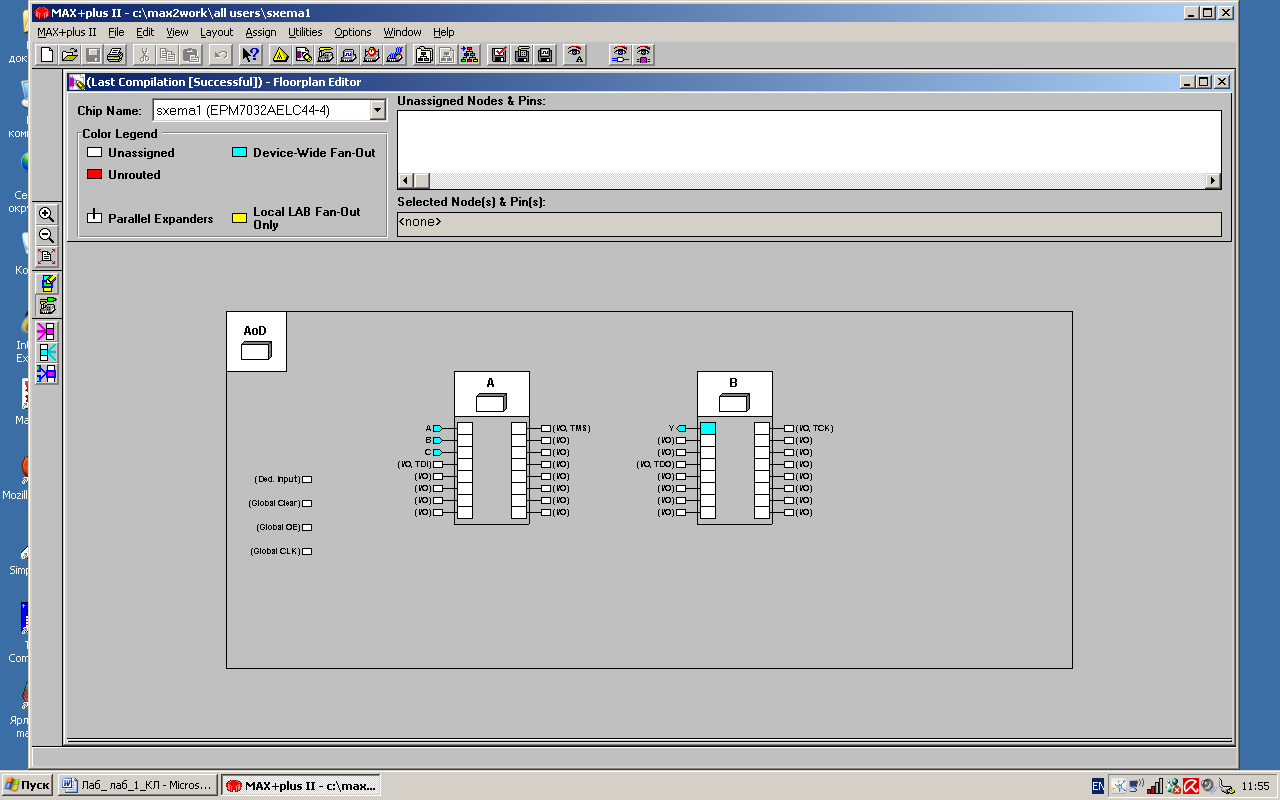Image resolution: width=1280 pixels, height=800 pixels.
Task: Open the File menu
Action: point(116,32)
